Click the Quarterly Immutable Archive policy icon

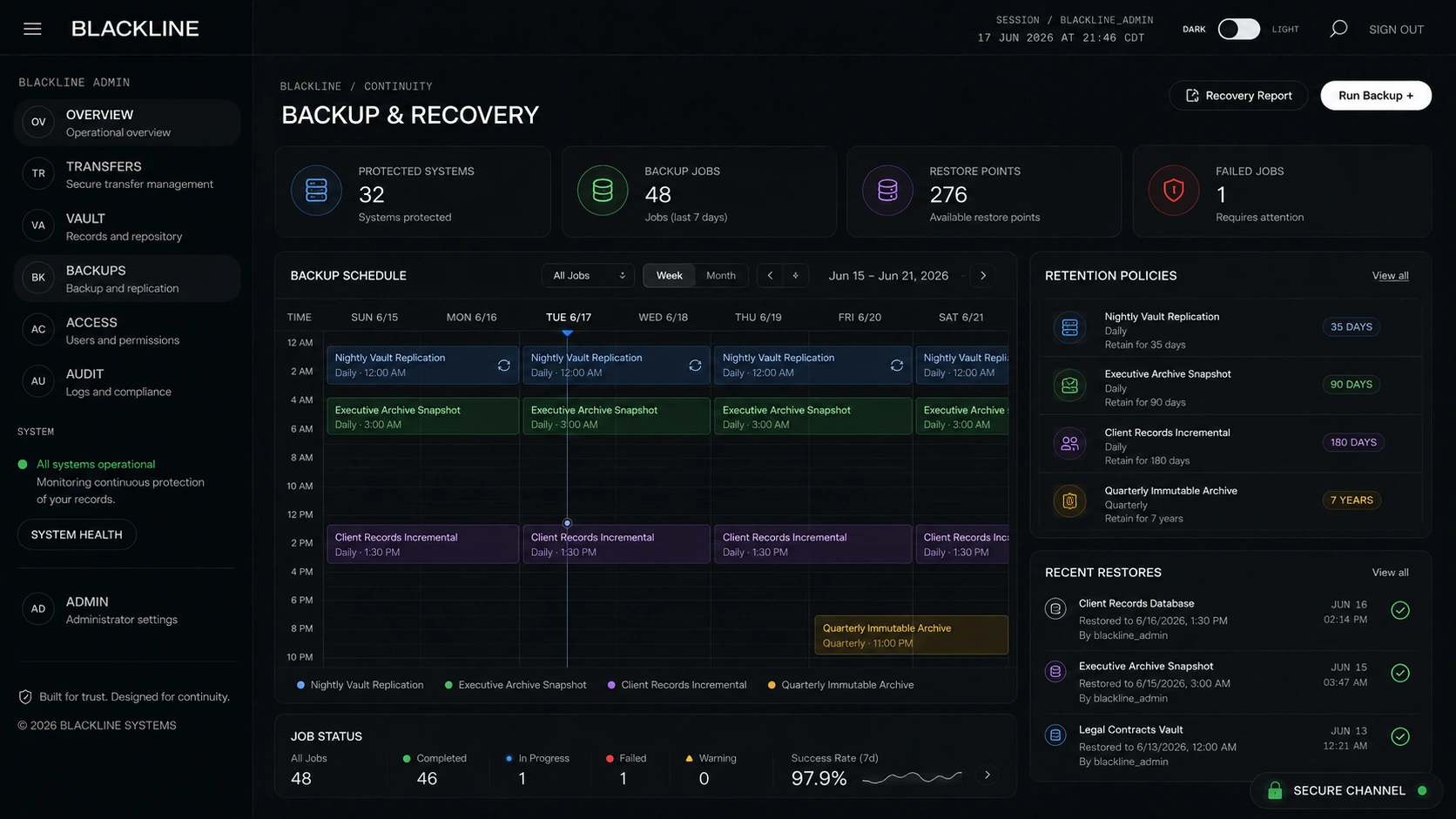point(1069,500)
